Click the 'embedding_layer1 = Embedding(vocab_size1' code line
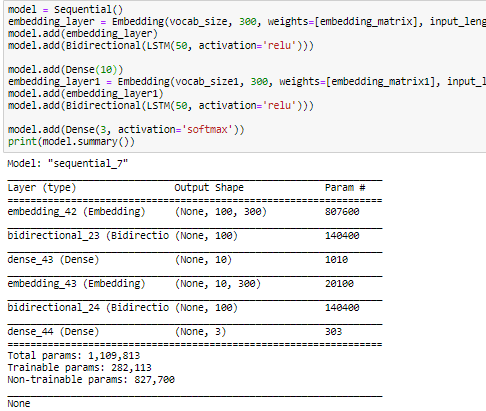The width and height of the screenshot is (486, 411). tap(247, 82)
